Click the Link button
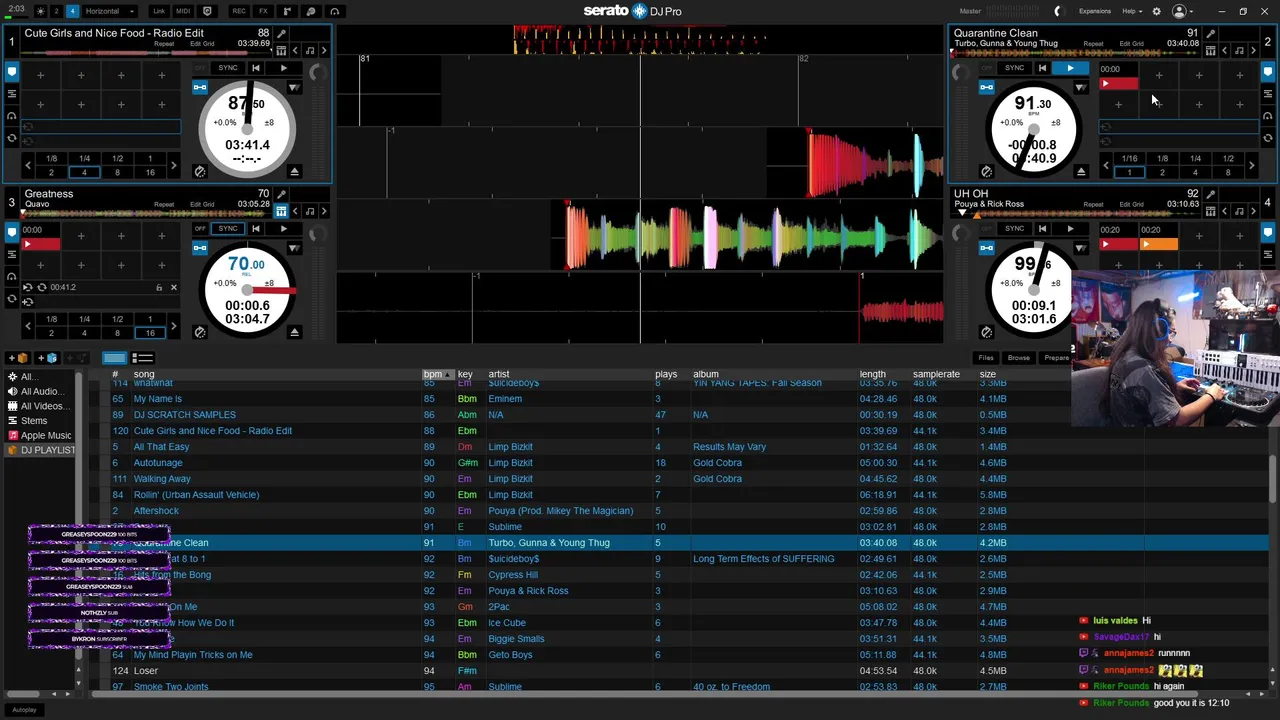 [159, 11]
